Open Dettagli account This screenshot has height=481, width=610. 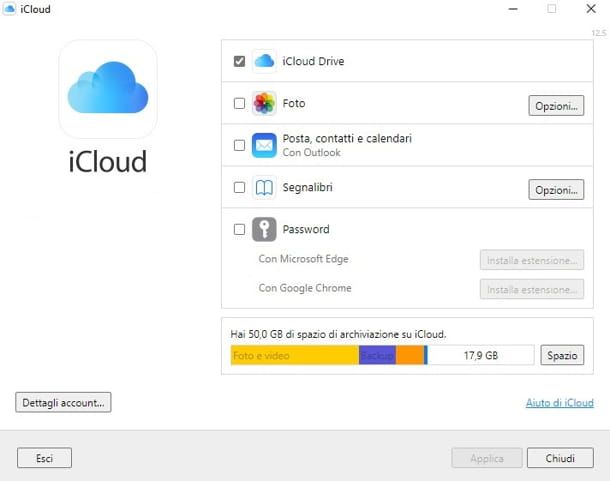63,402
